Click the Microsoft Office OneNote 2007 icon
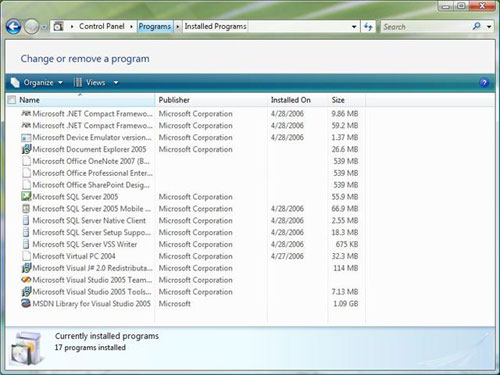The width and height of the screenshot is (500, 375). (x=26, y=161)
